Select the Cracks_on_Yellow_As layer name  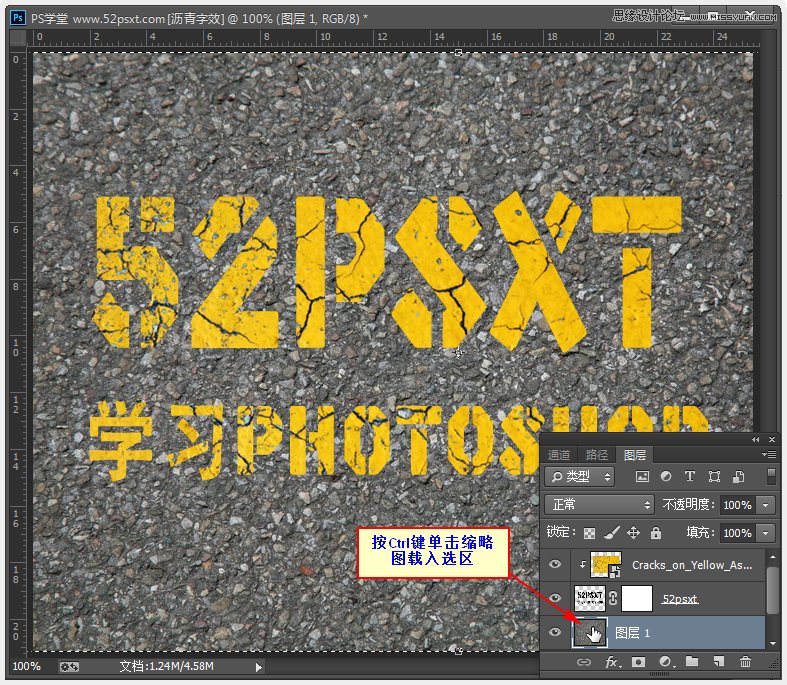click(x=692, y=565)
